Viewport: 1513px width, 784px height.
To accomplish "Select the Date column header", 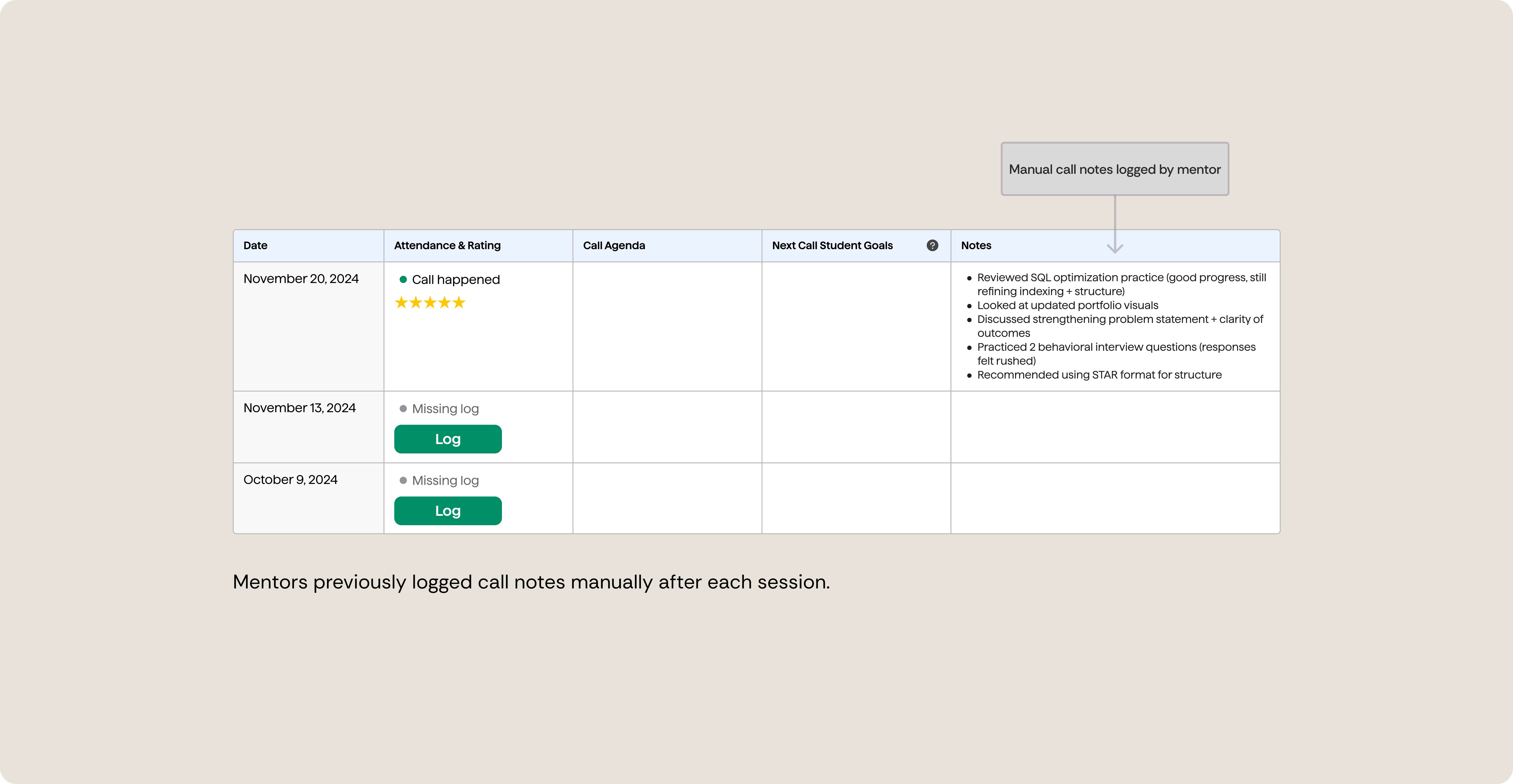I will [x=308, y=246].
